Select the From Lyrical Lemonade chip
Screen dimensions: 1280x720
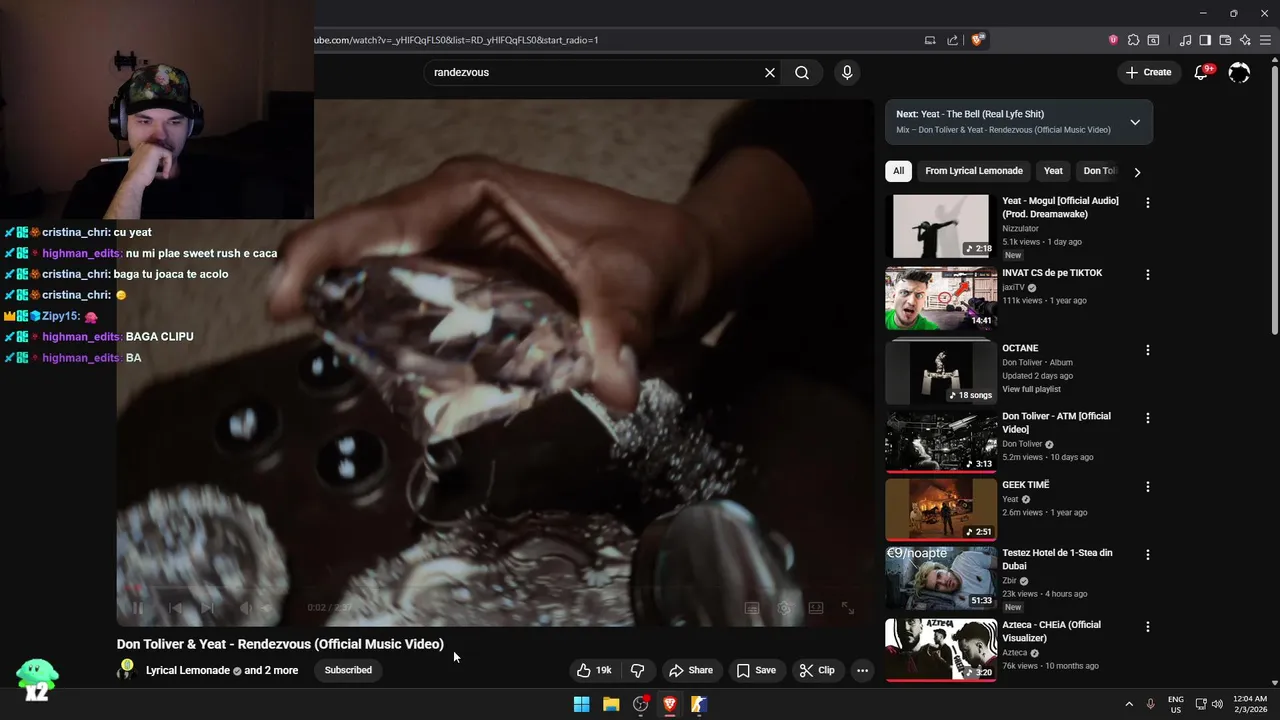tap(974, 171)
